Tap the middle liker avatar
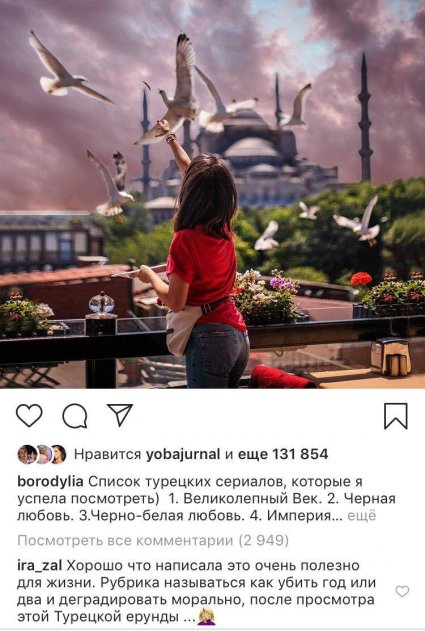Screen dimensions: 425x631 pyautogui.click(x=43, y=455)
